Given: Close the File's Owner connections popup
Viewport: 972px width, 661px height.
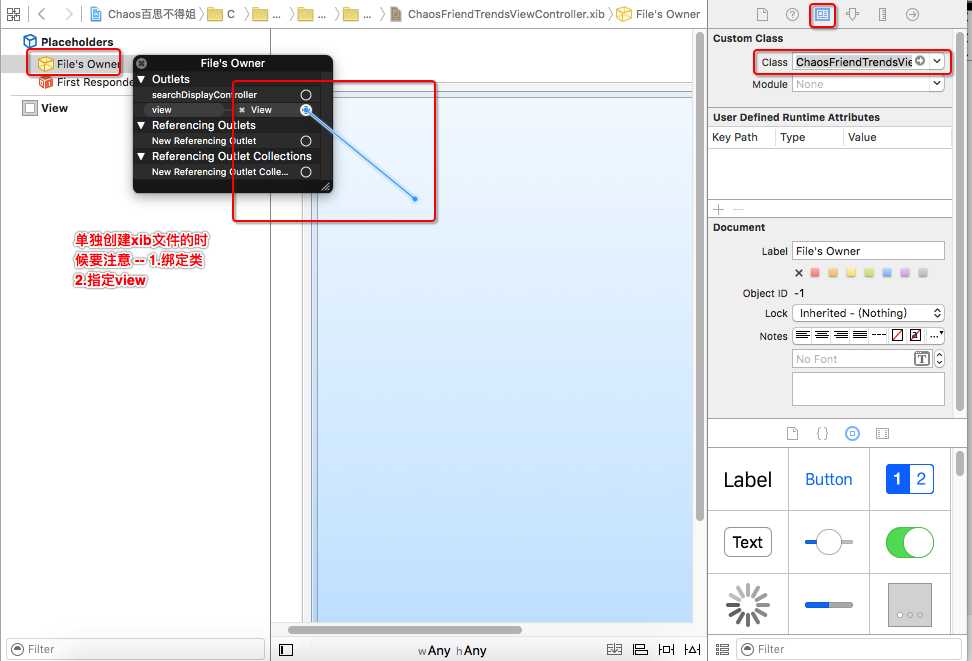Looking at the screenshot, I should pos(141,63).
